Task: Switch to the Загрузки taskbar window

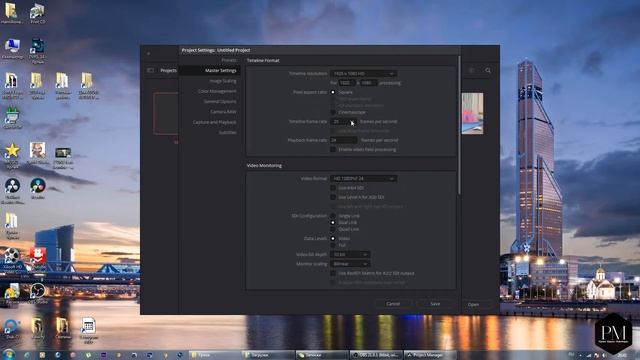Action: pos(268,355)
